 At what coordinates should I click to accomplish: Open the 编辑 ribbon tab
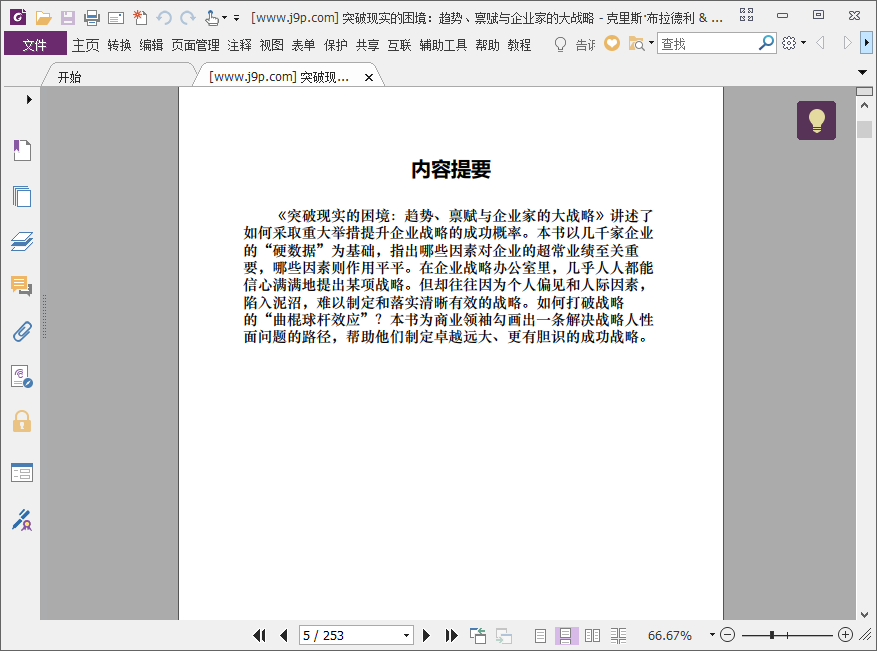click(151, 45)
